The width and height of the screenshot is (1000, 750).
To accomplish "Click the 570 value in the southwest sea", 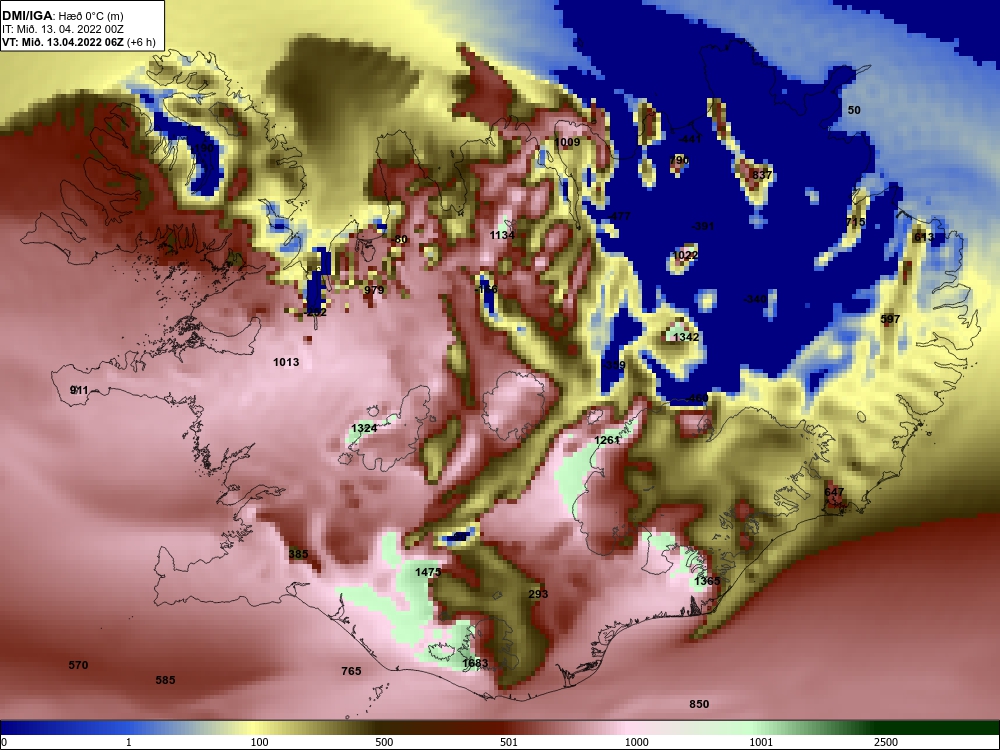I will tap(78, 665).
